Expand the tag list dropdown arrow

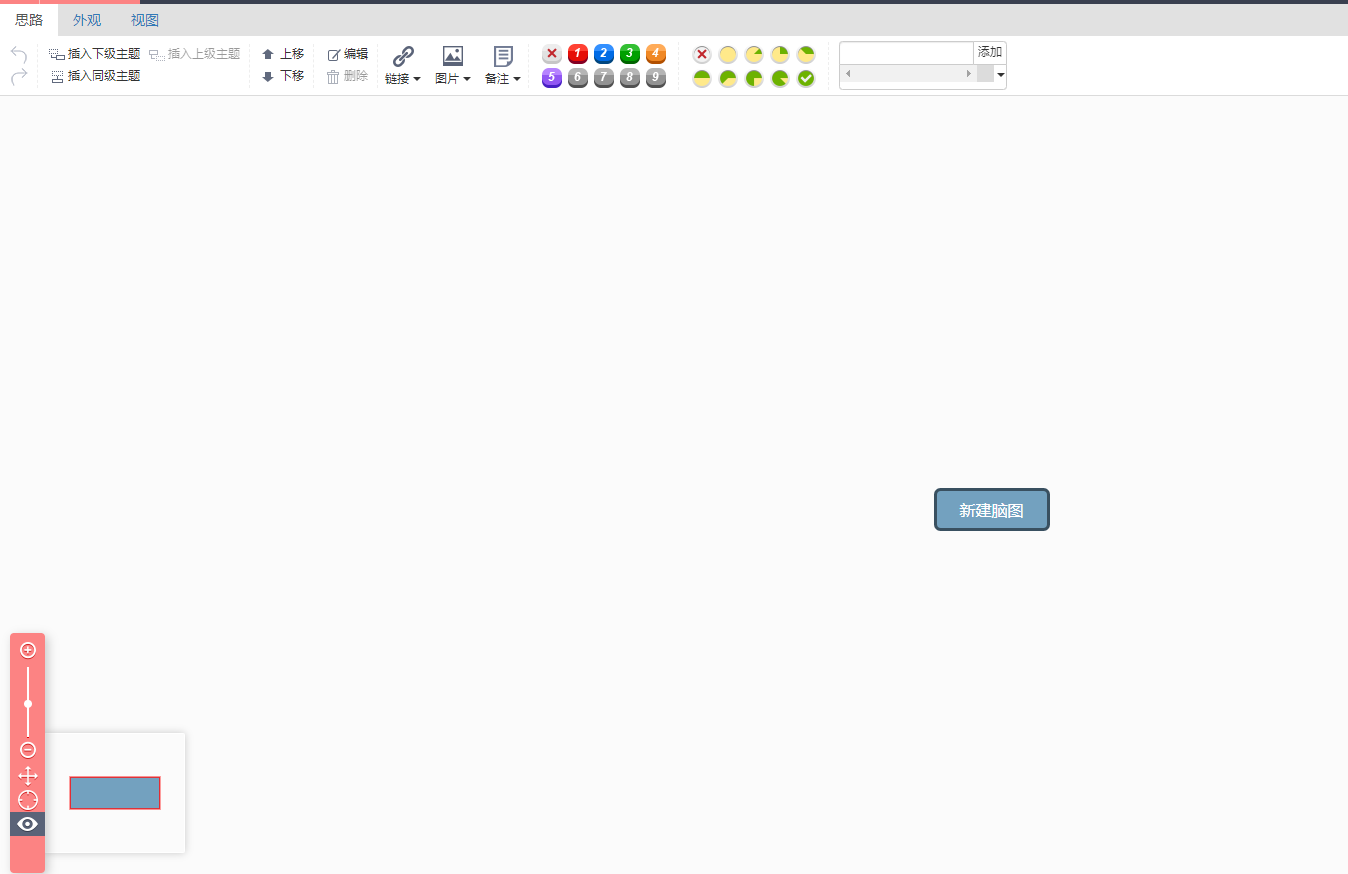pyautogui.click(x=1001, y=75)
